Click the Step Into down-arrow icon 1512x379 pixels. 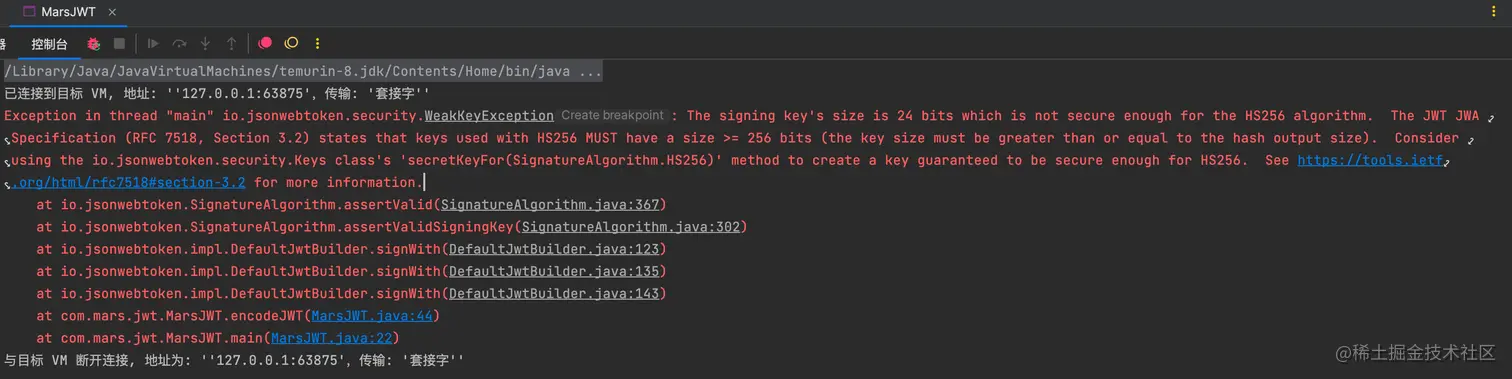click(x=205, y=44)
